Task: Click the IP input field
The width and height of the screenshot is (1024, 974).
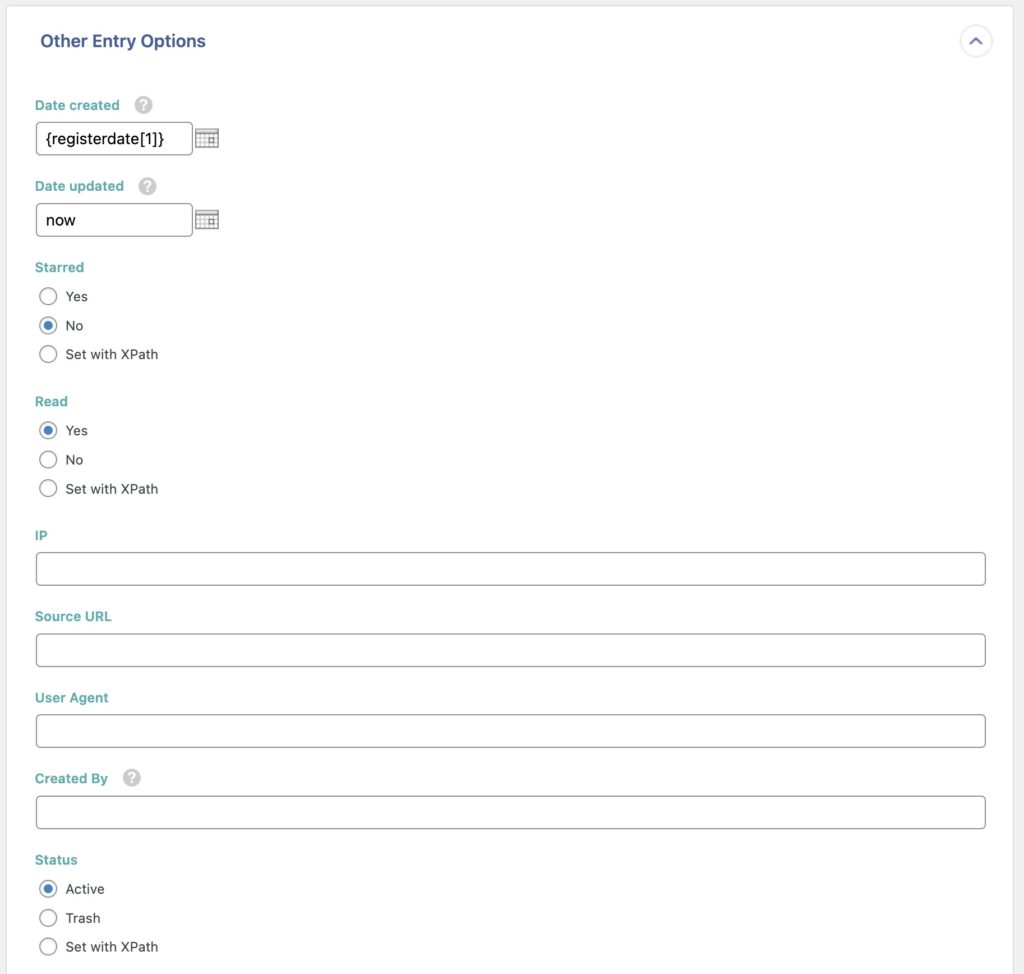Action: [x=510, y=568]
